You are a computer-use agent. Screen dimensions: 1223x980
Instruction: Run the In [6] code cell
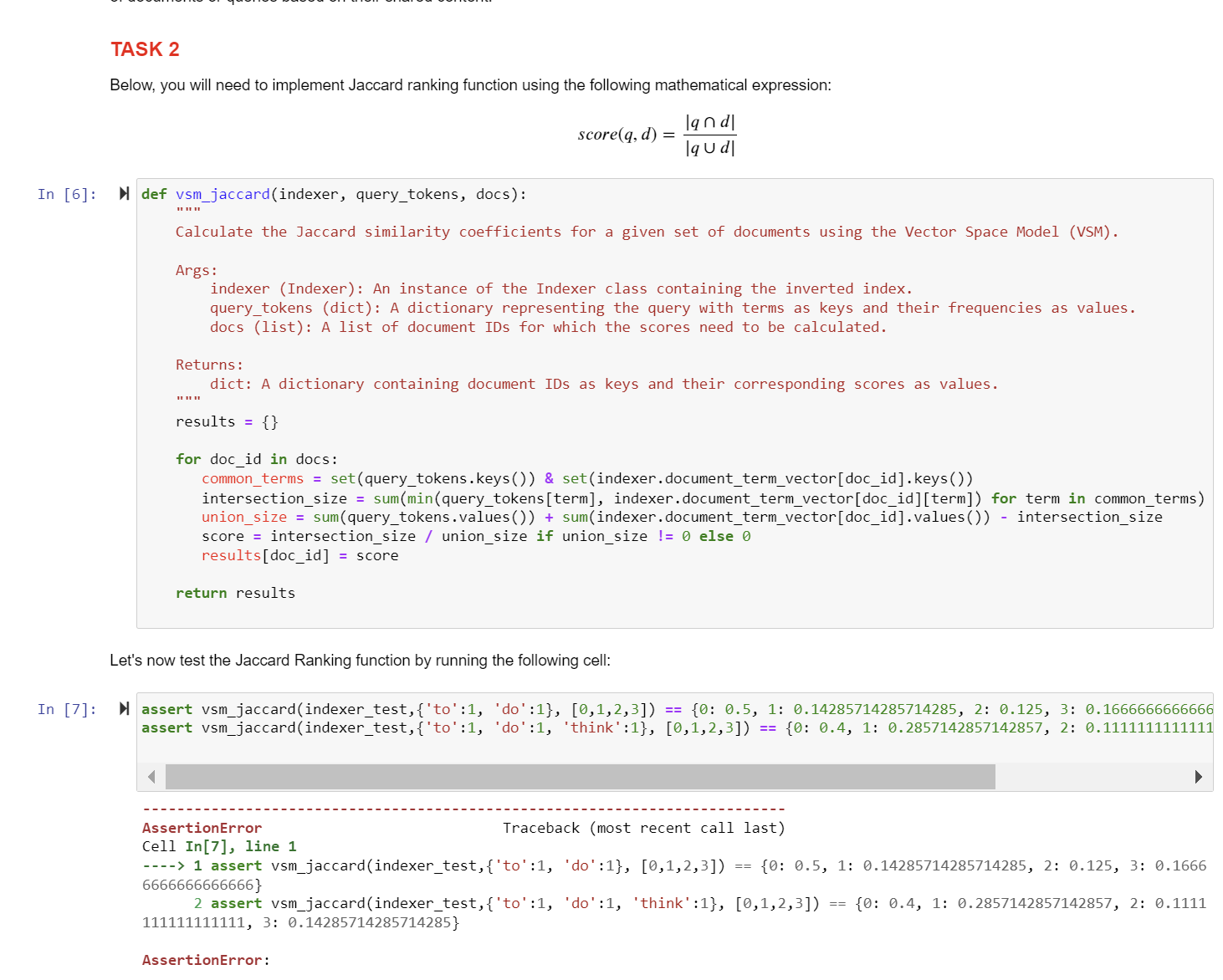coord(123,193)
